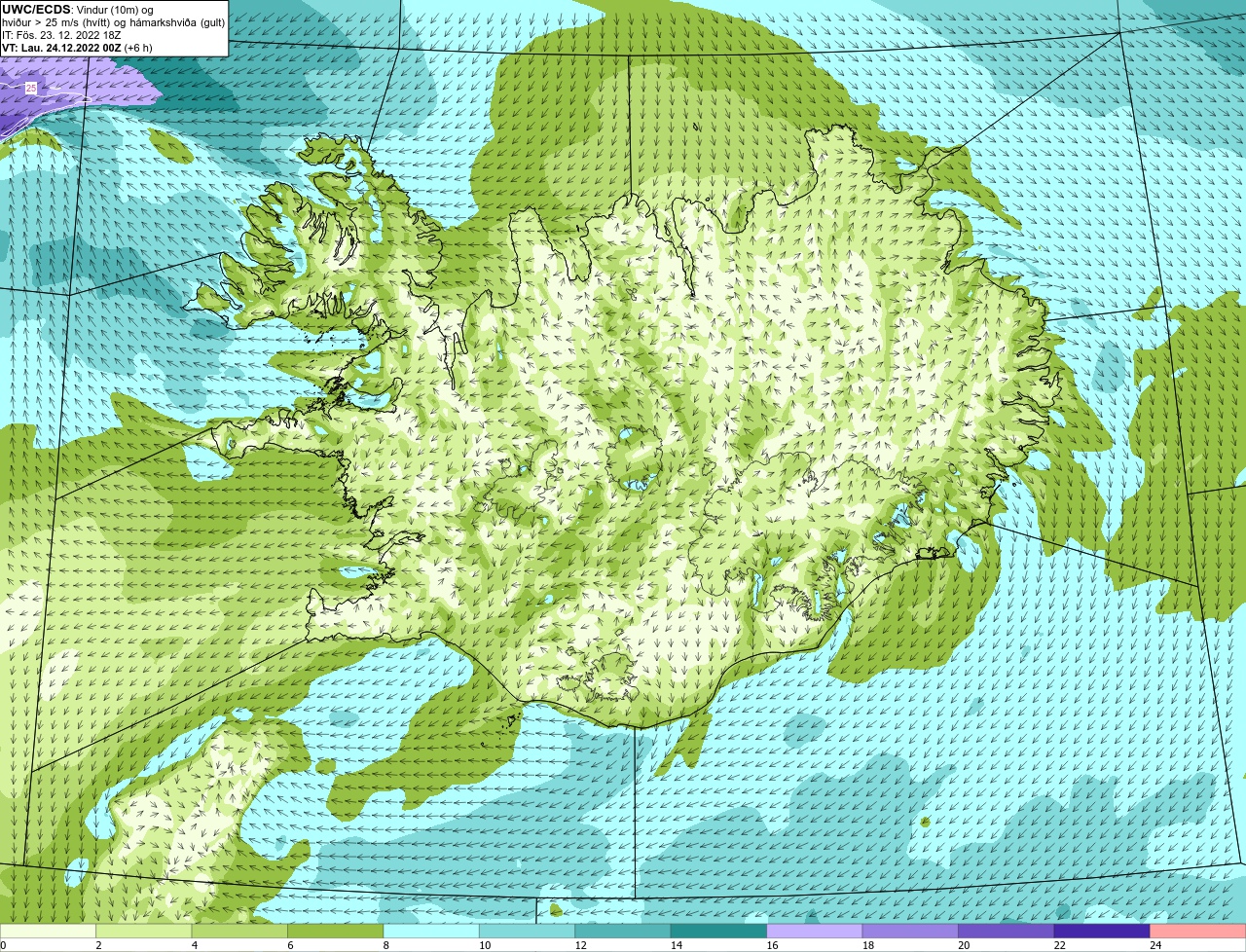Click the legend tick label '16'

(772, 945)
